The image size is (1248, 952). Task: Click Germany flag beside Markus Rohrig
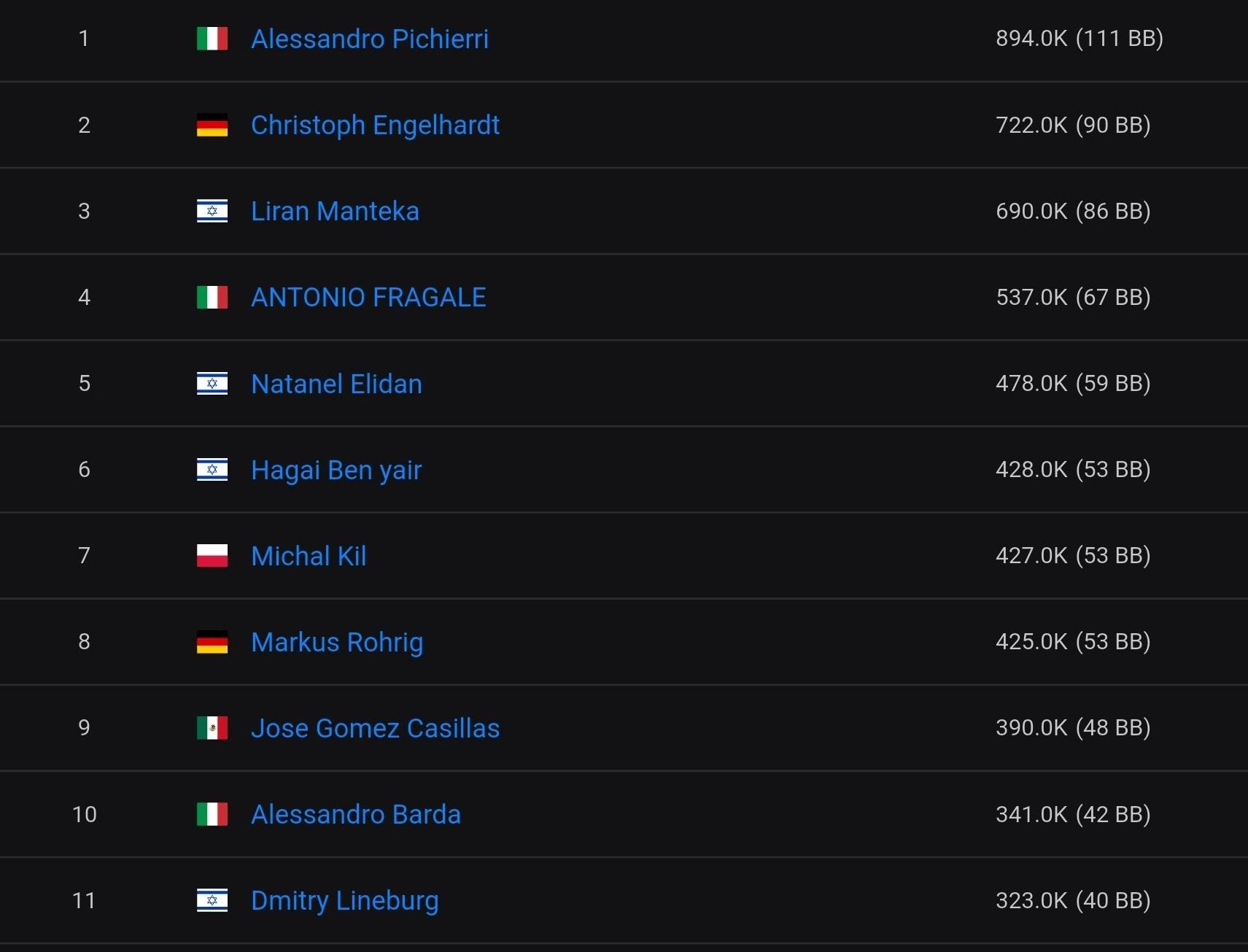[x=212, y=642]
